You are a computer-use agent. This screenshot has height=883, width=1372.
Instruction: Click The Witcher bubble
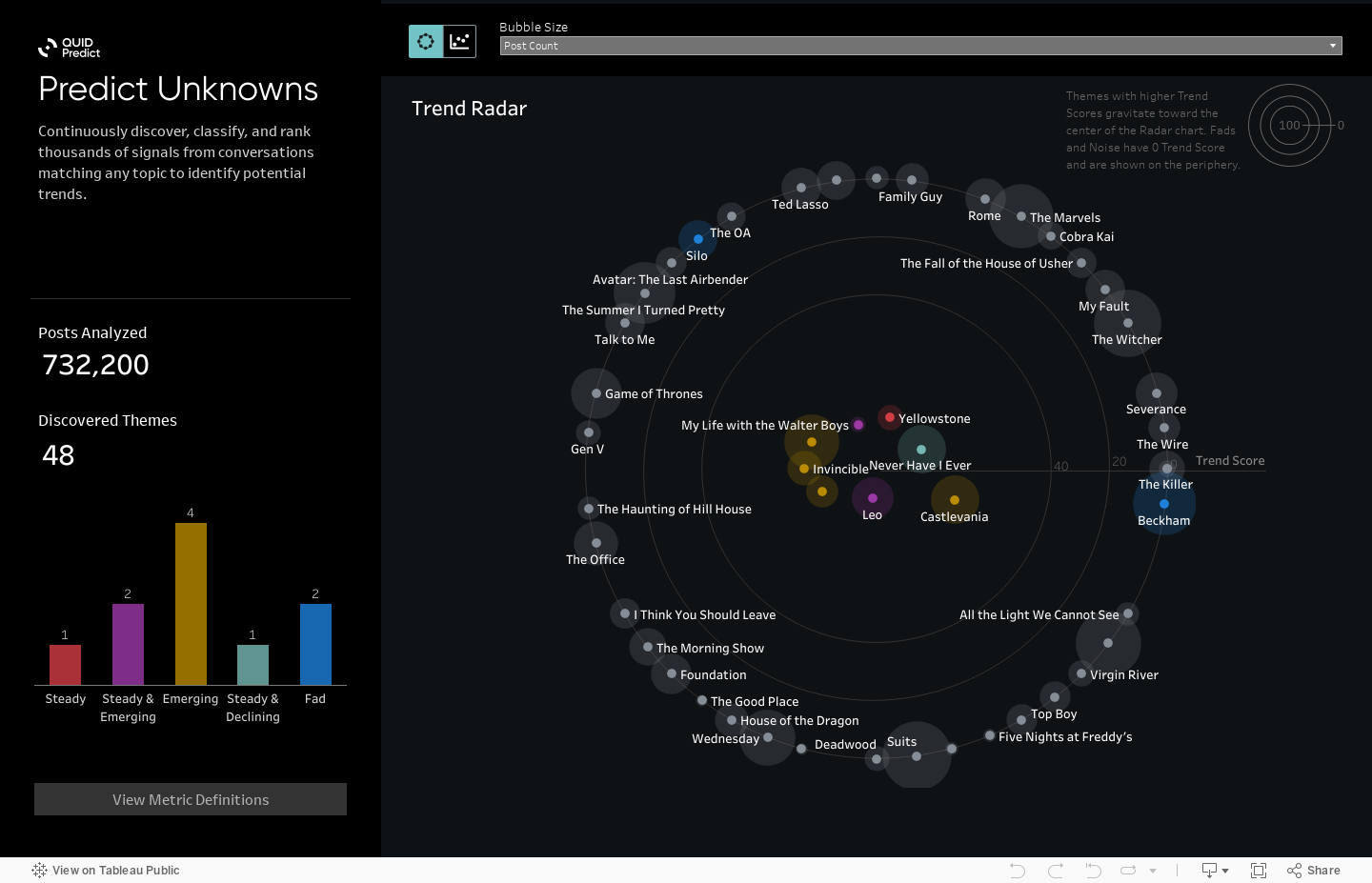pyautogui.click(x=1128, y=323)
